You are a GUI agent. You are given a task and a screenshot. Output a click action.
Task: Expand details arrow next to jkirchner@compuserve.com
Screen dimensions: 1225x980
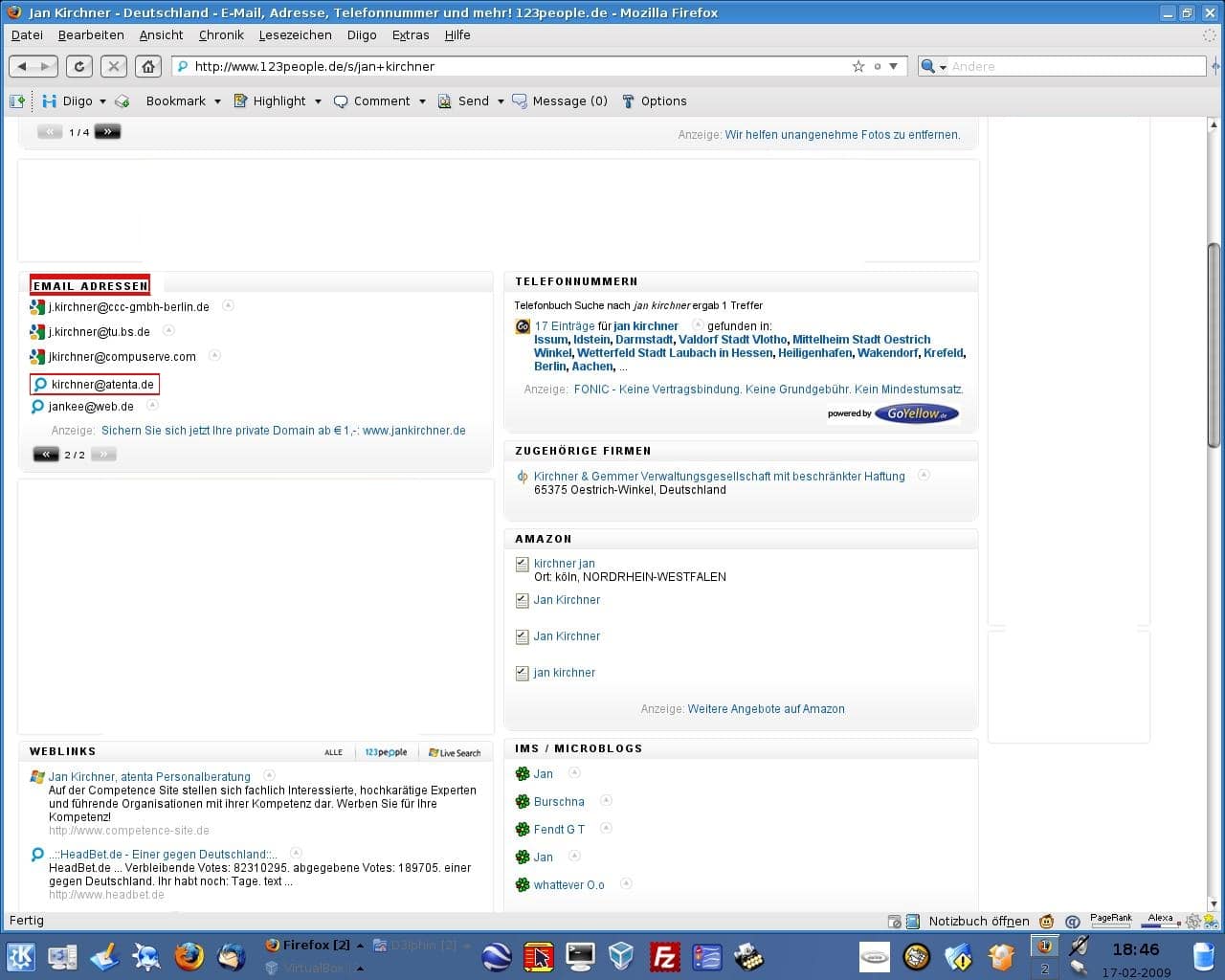tap(214, 355)
